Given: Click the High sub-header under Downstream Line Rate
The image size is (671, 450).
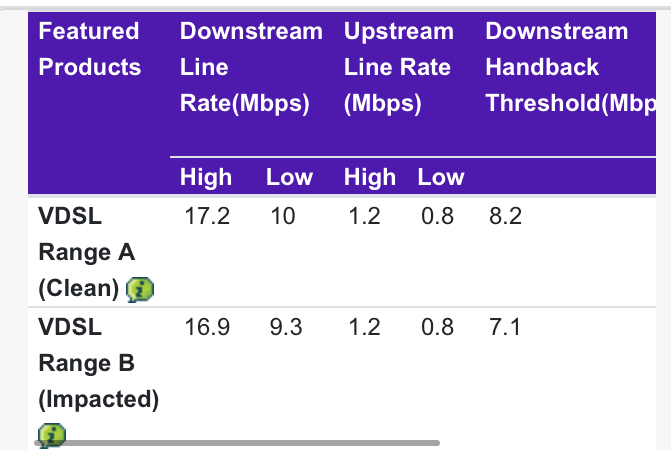Looking at the screenshot, I should pos(206,178).
